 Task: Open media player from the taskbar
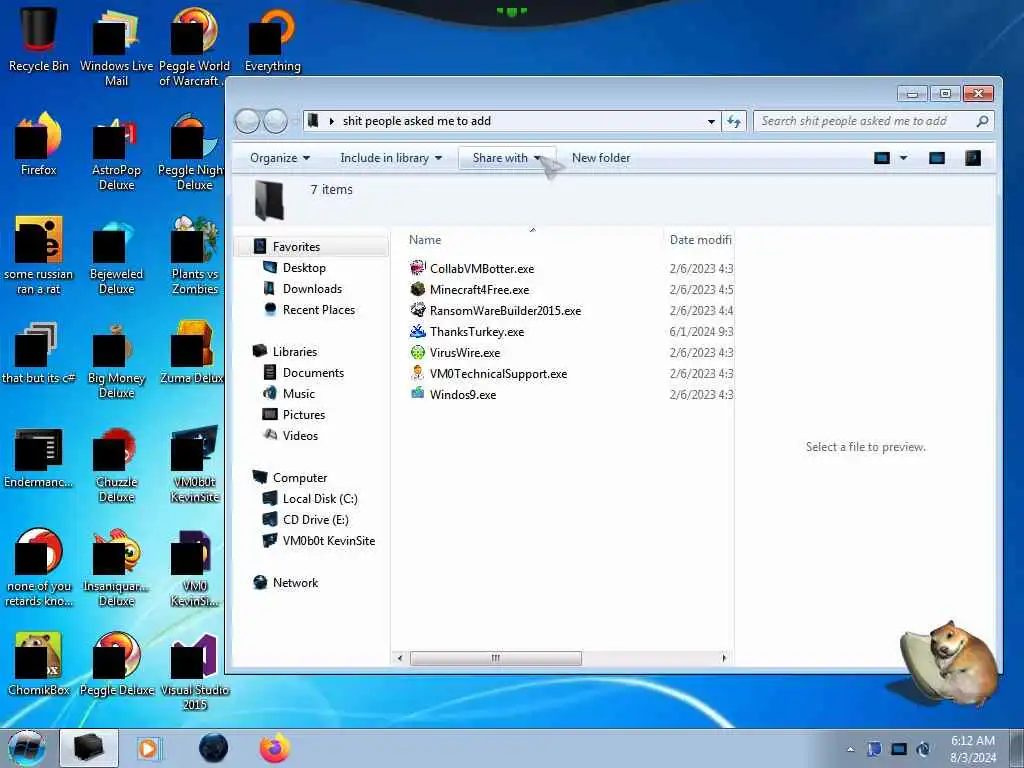pos(149,748)
